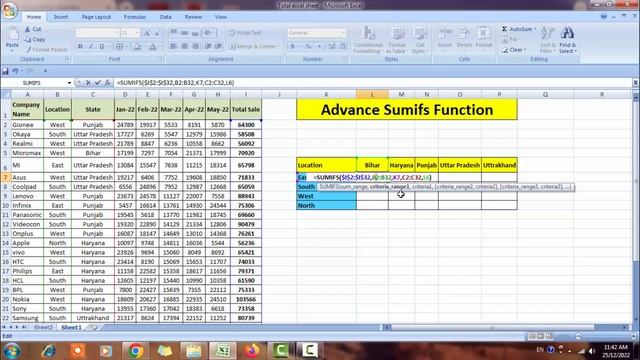
Task: Click the Save icon in Quick Access
Action: pyautogui.click(x=5, y=71)
